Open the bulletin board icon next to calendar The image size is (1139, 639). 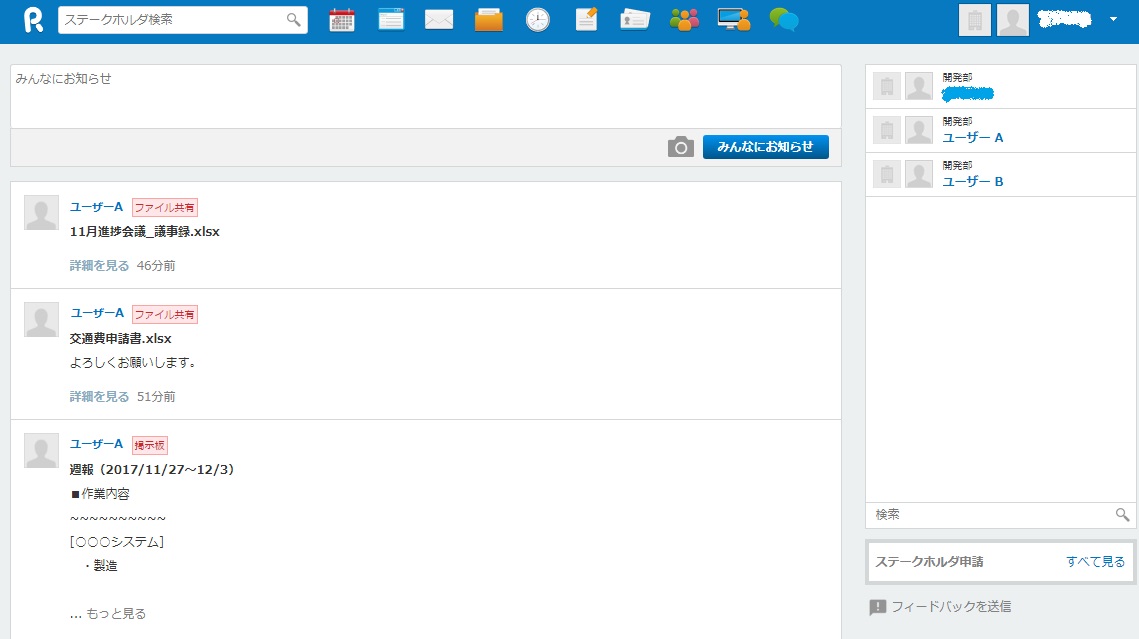tap(390, 18)
